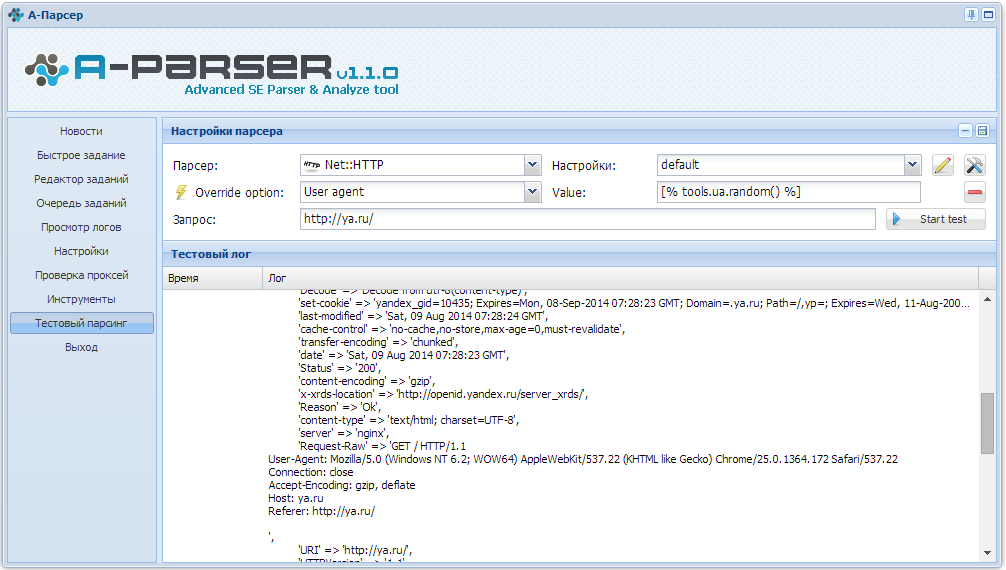Open the Настройки preset dropdown arrow

point(913,165)
